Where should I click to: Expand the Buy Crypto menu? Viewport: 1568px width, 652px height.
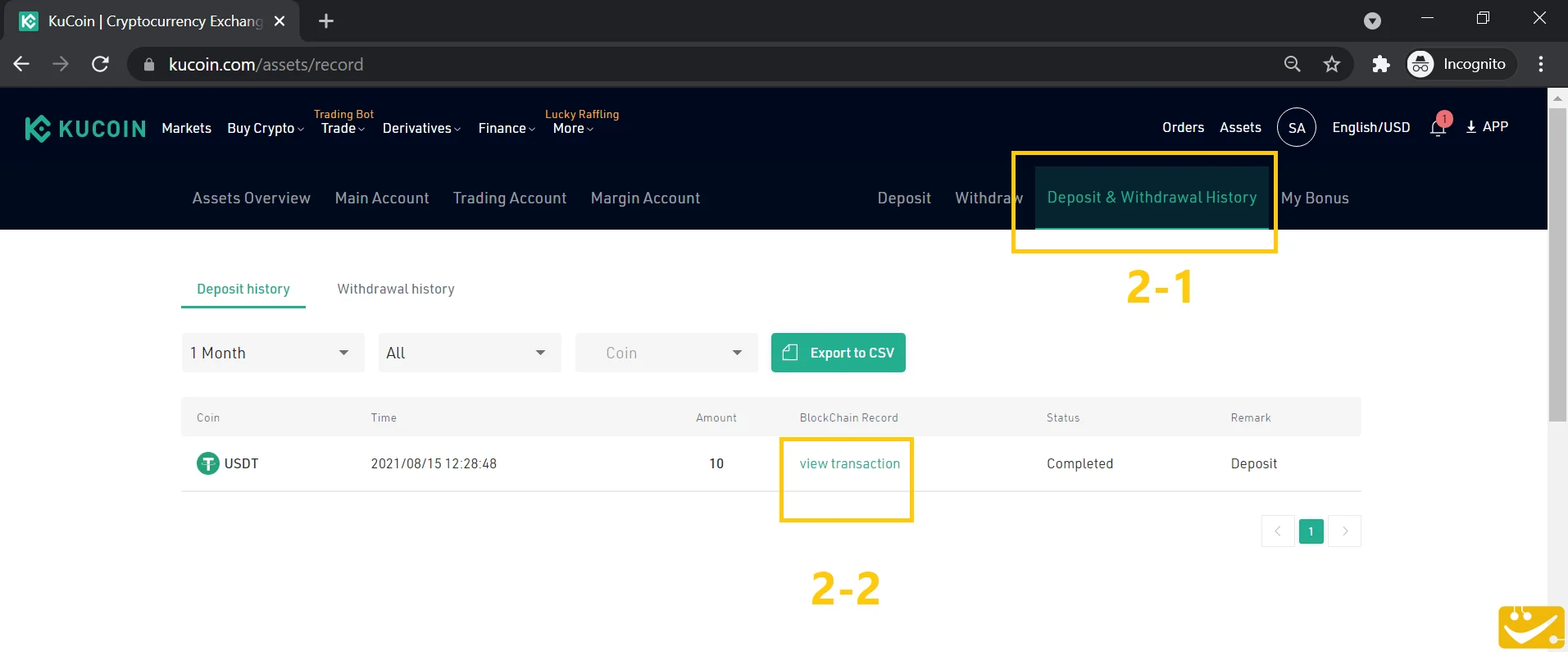[x=266, y=128]
